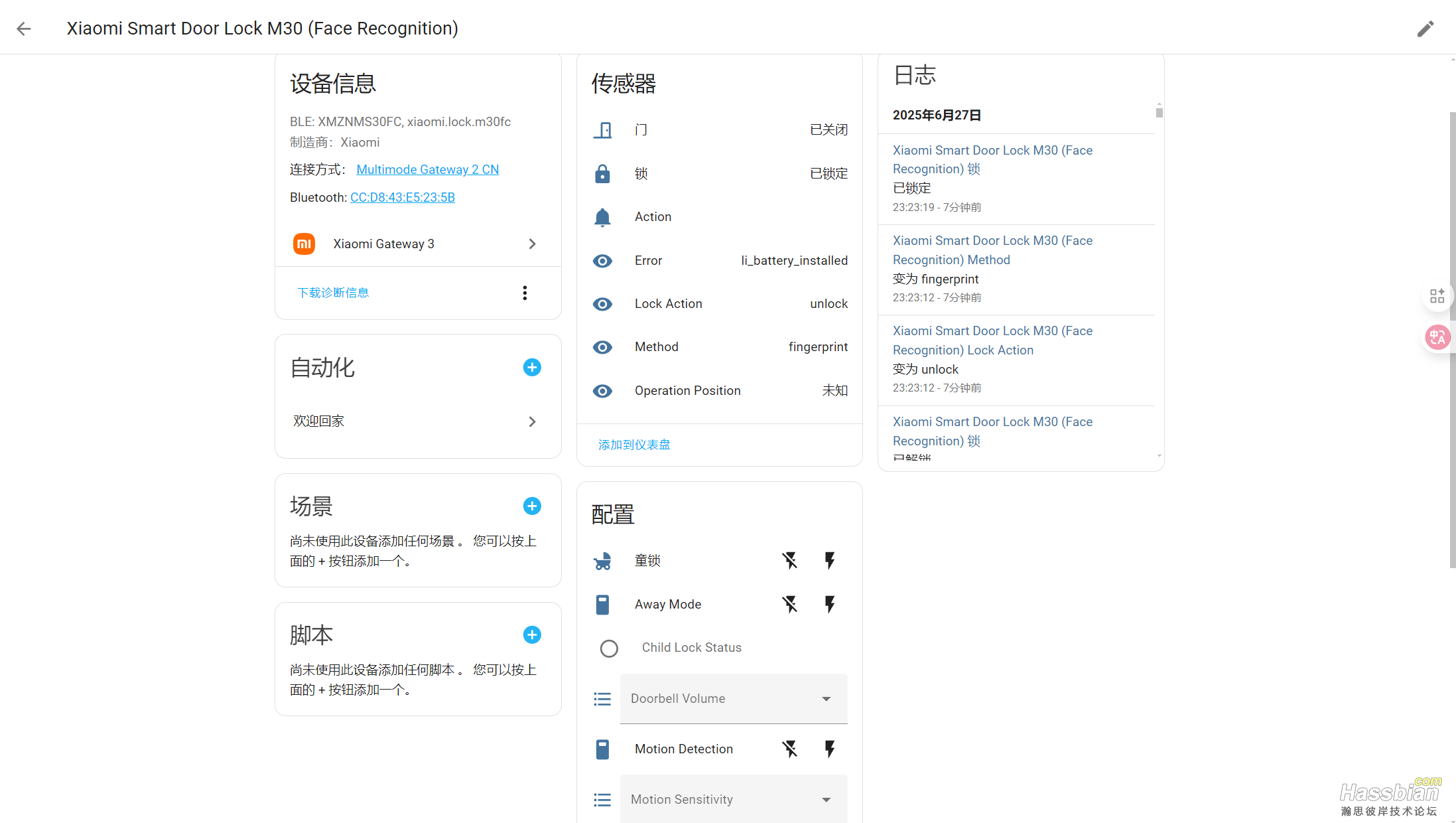Open log entry link for Lock Action unlock
The width and height of the screenshot is (1456, 823).
pyautogui.click(x=992, y=340)
